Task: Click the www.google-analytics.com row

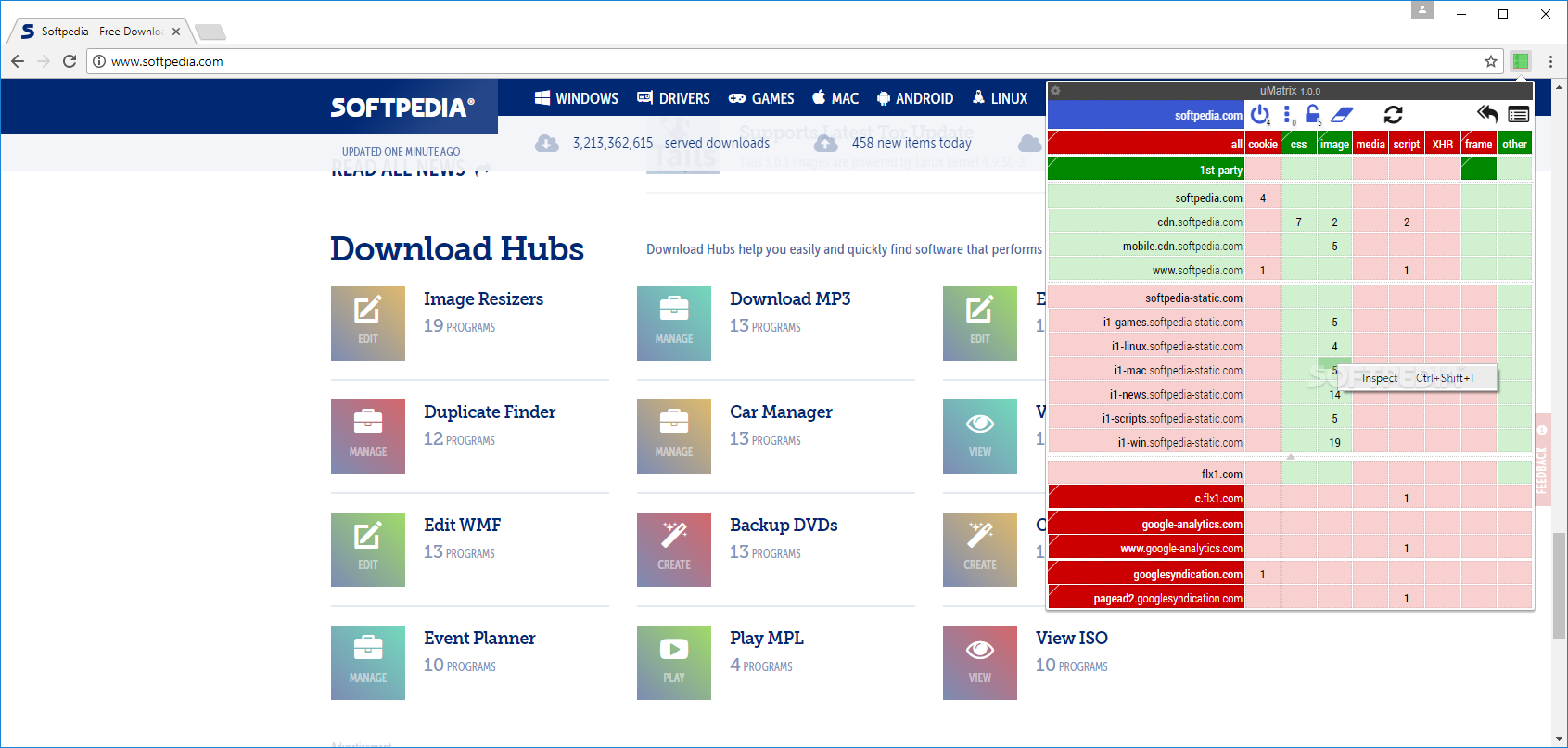Action: coord(1146,549)
